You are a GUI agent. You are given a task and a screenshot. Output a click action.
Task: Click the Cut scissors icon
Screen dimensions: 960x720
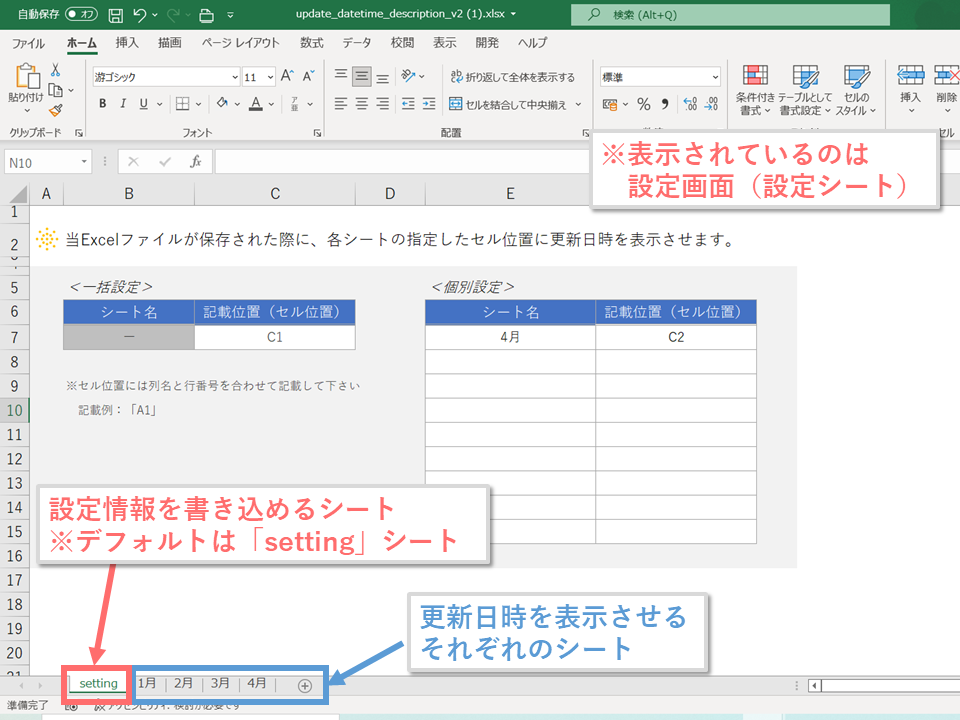[55, 70]
